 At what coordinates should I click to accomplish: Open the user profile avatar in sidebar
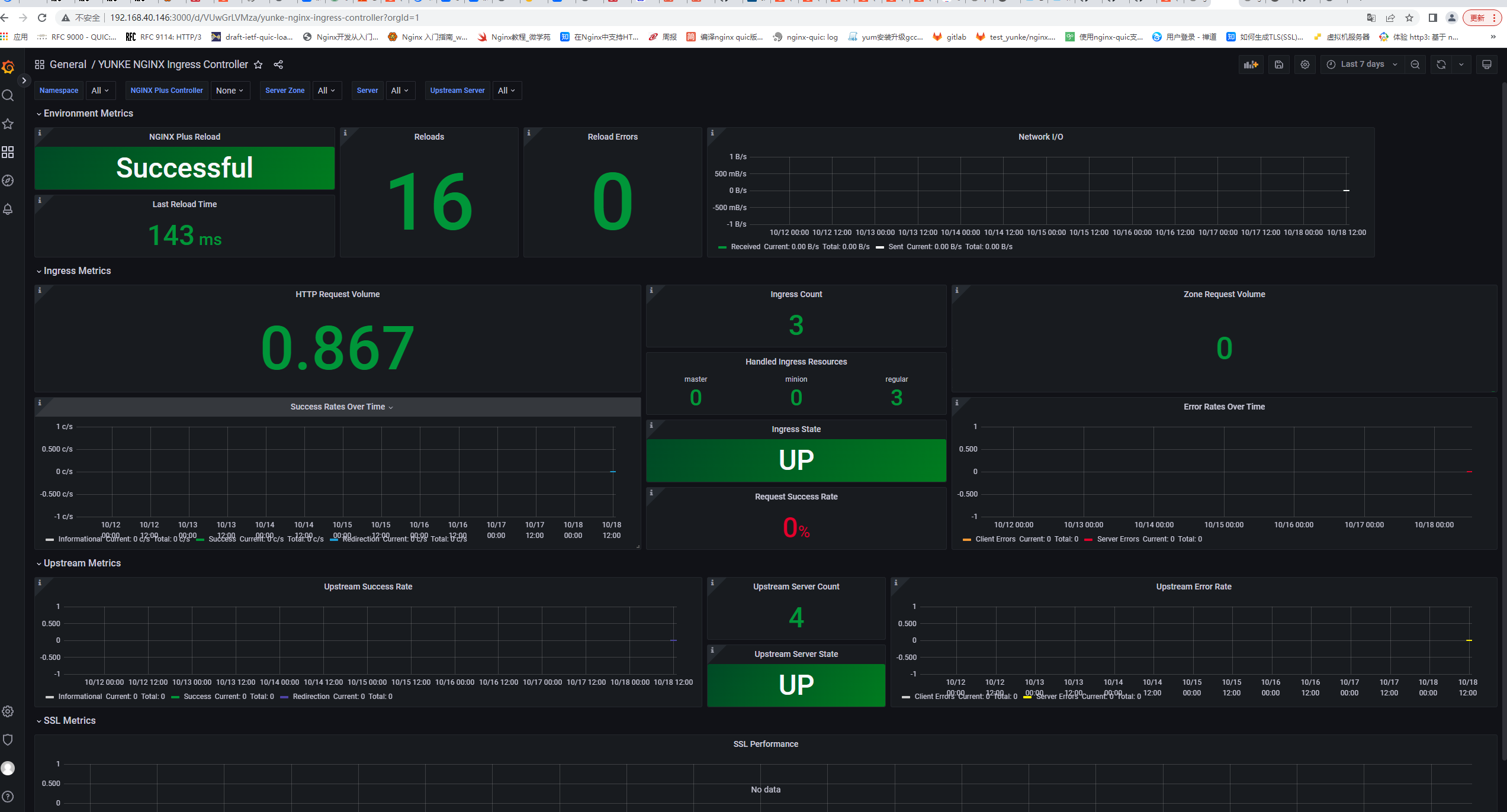pos(8,768)
